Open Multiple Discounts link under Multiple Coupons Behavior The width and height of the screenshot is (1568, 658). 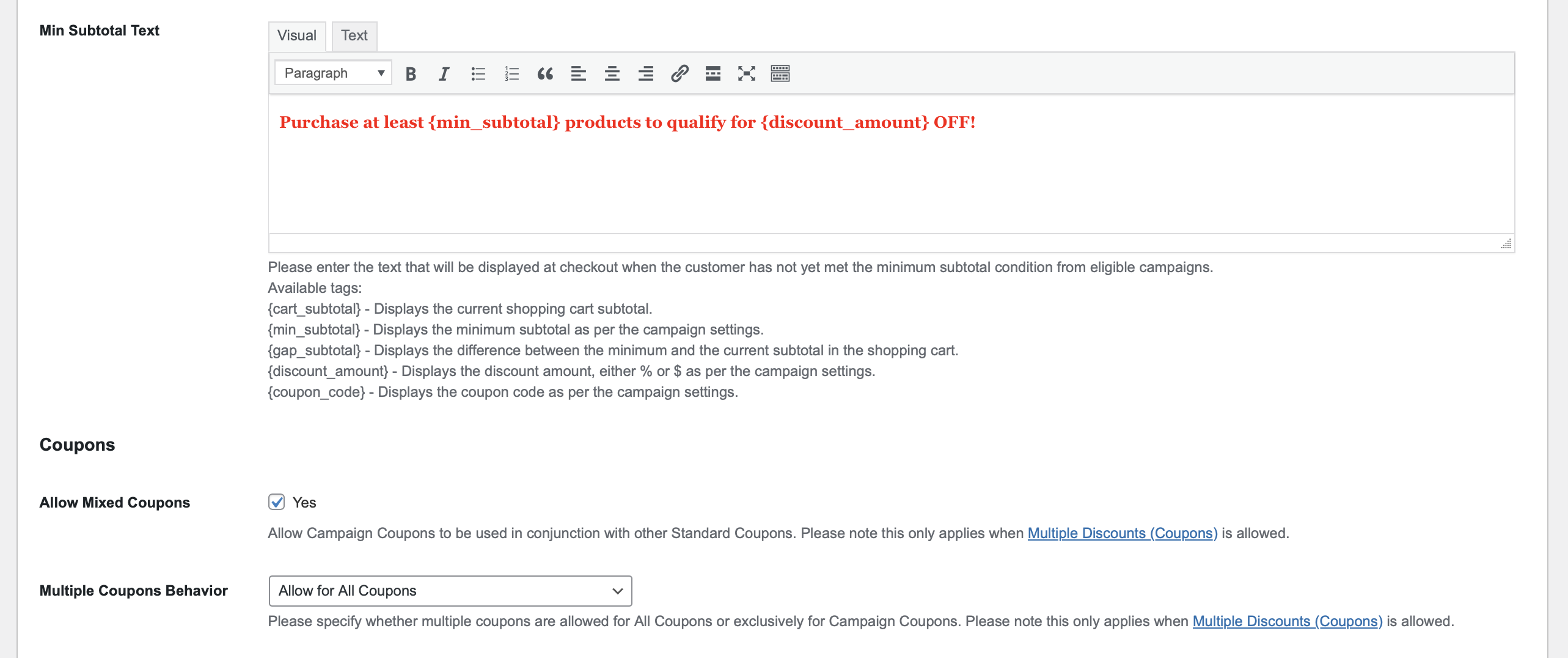coord(1288,621)
